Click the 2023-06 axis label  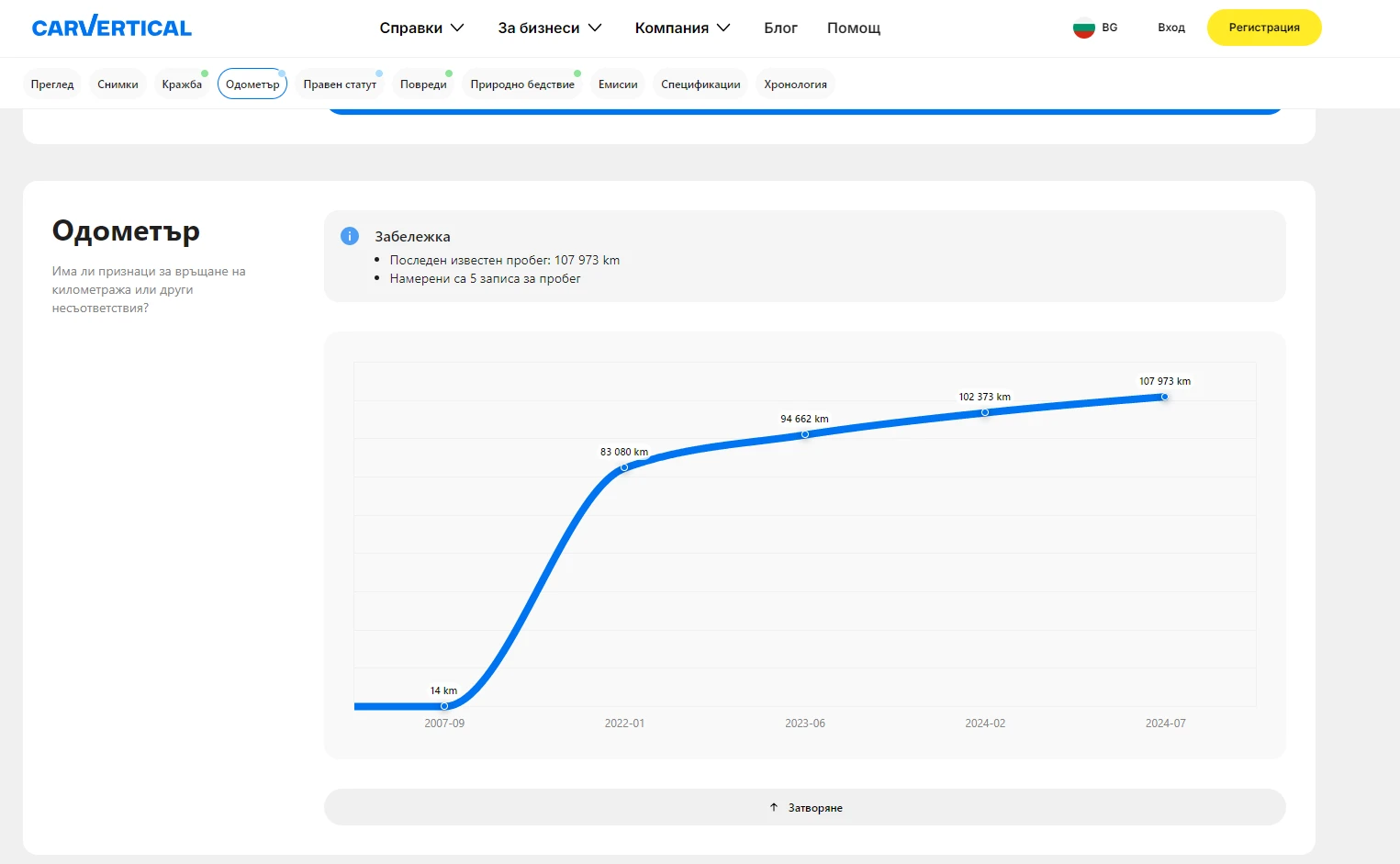(805, 724)
